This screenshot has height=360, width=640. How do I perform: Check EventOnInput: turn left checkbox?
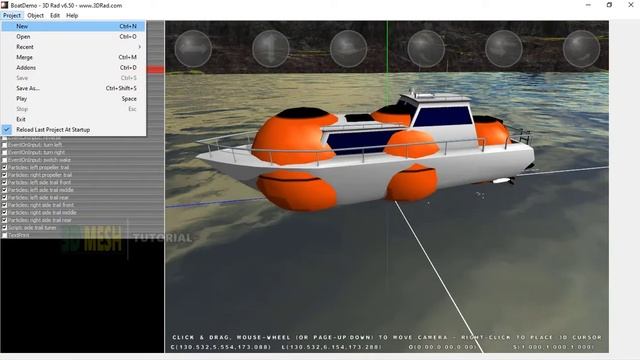pos(4,145)
